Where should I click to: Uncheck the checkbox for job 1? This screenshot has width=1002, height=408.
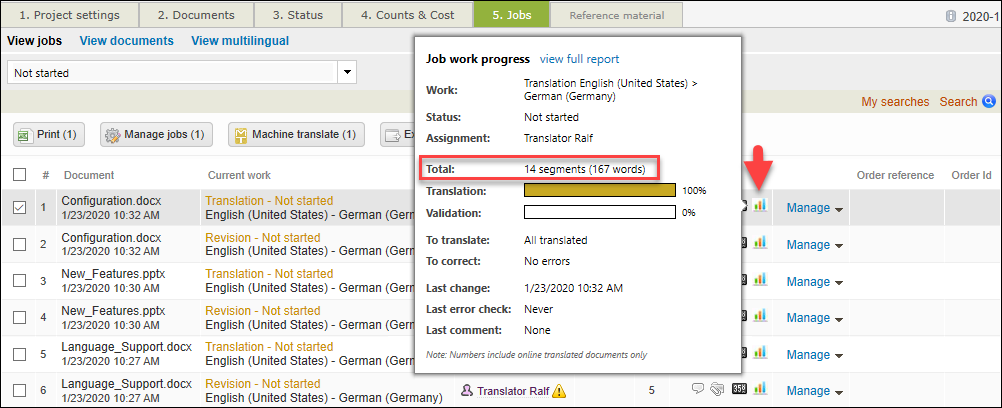20,208
